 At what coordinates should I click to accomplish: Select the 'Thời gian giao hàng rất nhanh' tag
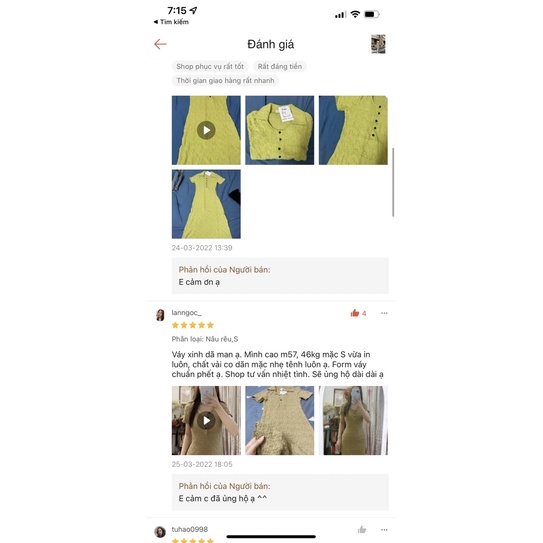[x=225, y=81]
